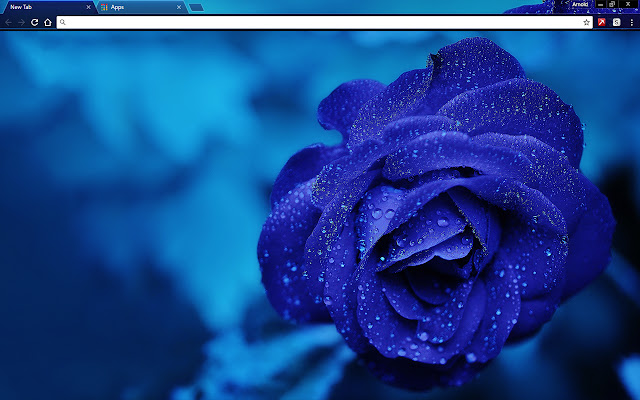Close the New Tab tab
Viewport: 640px width, 400px height.
tap(88, 7)
